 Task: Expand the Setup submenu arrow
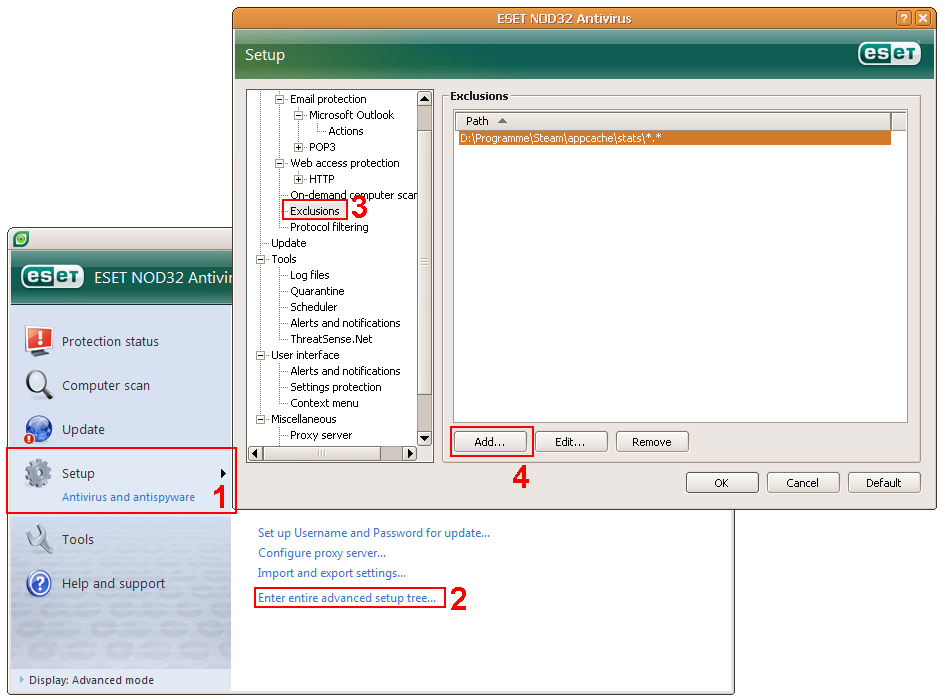coord(223,473)
